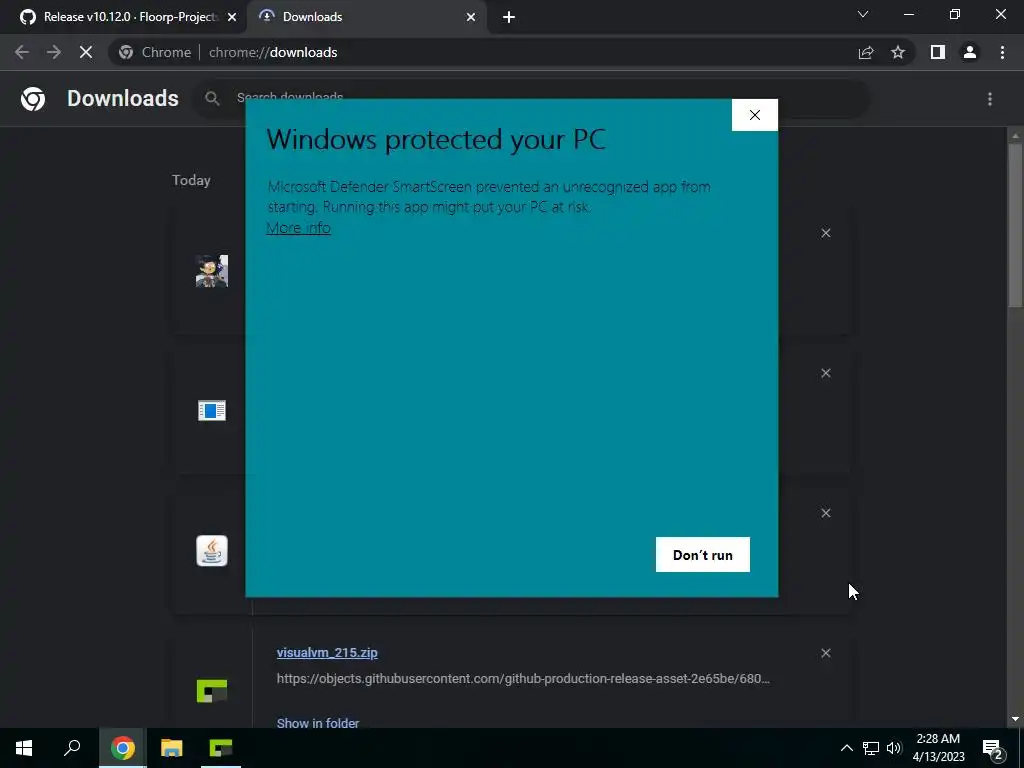Open the Chrome profile menu
Image resolution: width=1024 pixels, height=768 pixels.
970,52
